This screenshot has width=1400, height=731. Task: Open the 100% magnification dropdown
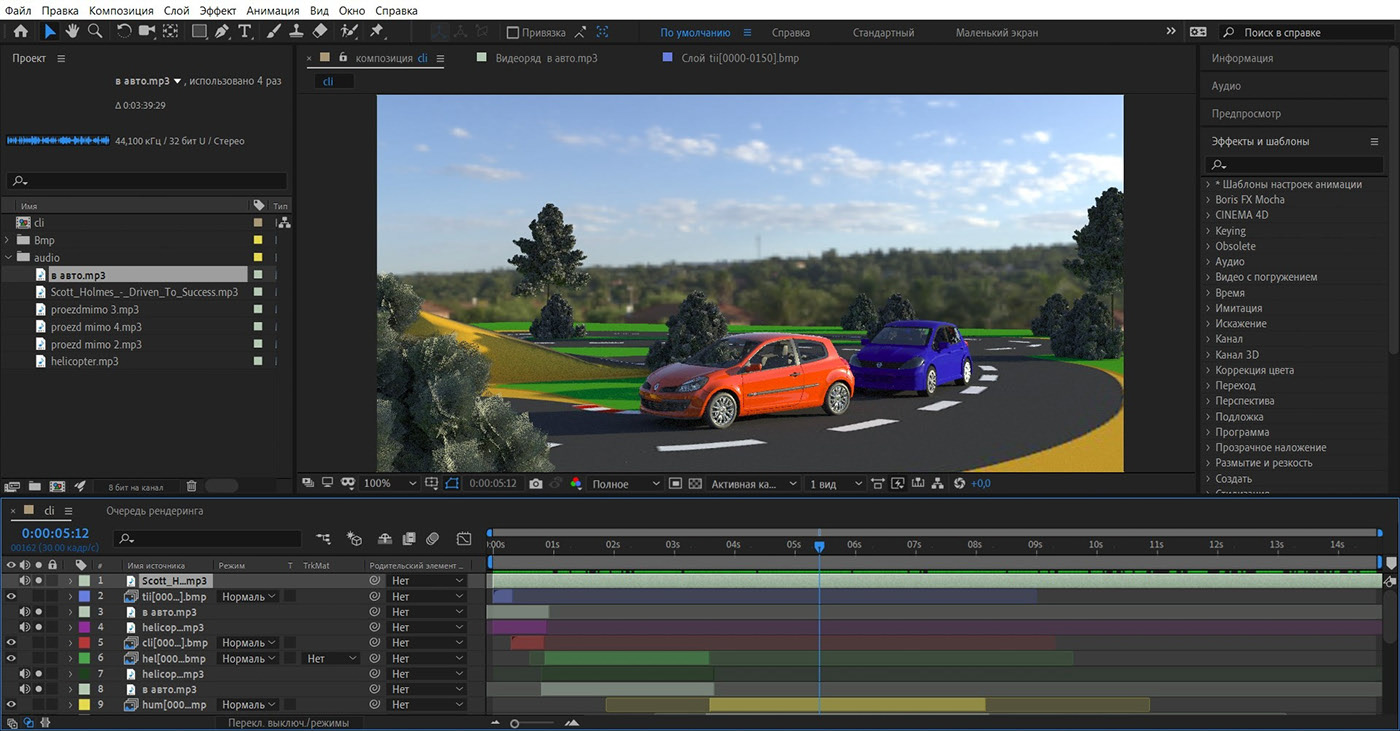pos(390,484)
